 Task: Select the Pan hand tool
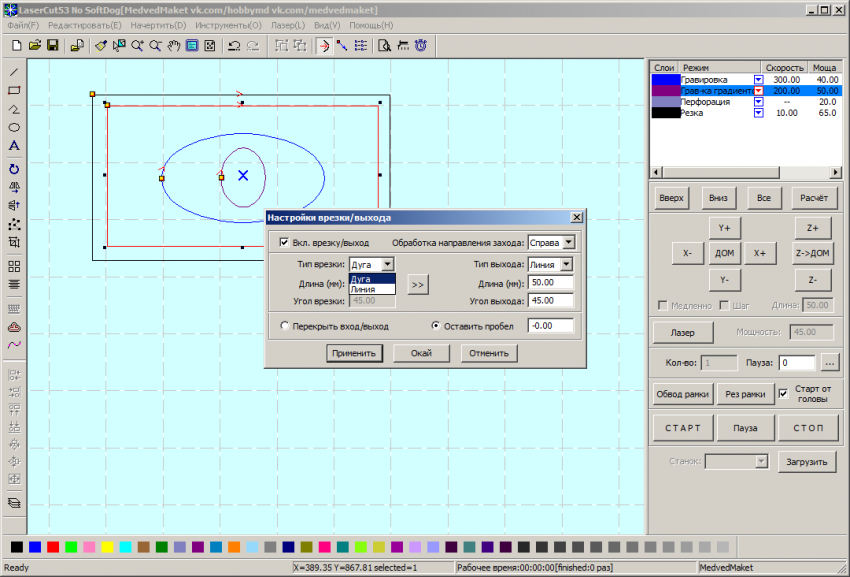174,46
